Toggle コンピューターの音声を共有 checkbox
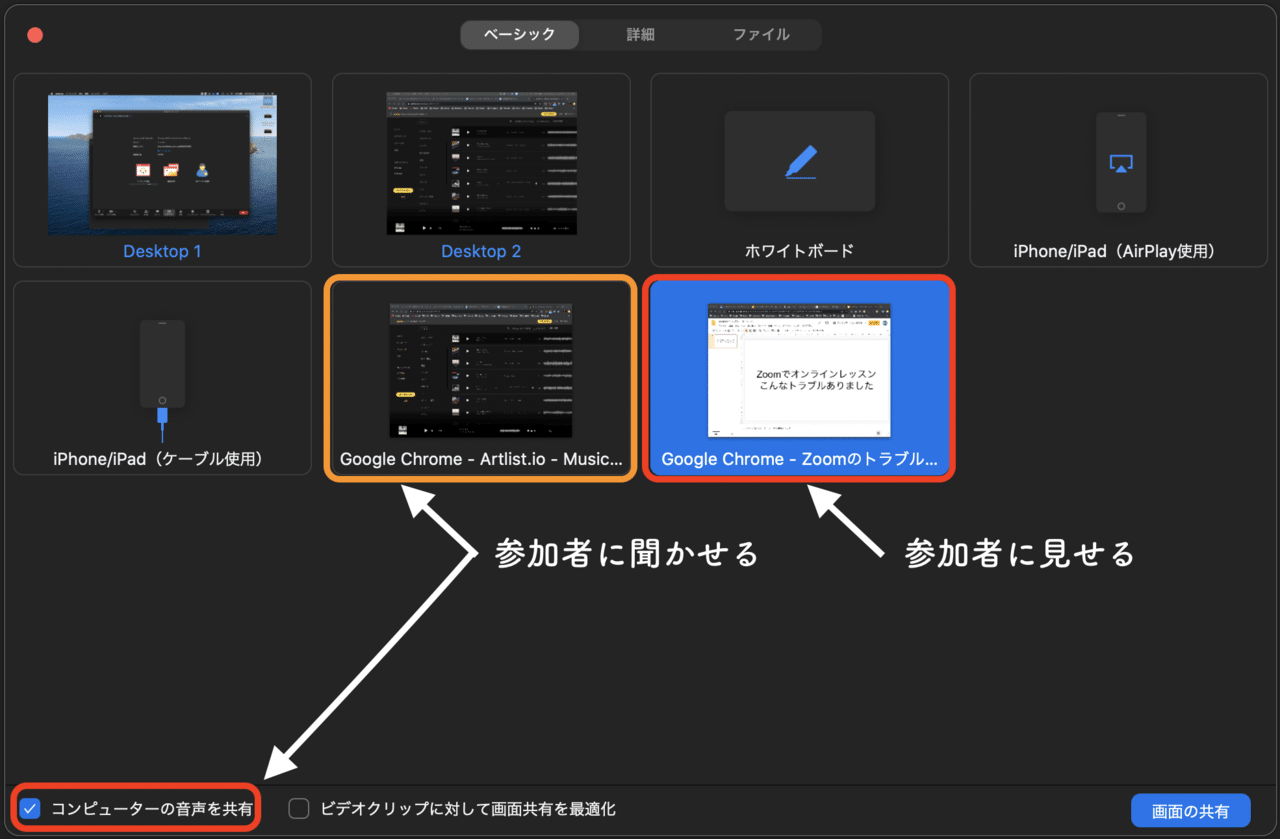The image size is (1280, 839). point(30,809)
